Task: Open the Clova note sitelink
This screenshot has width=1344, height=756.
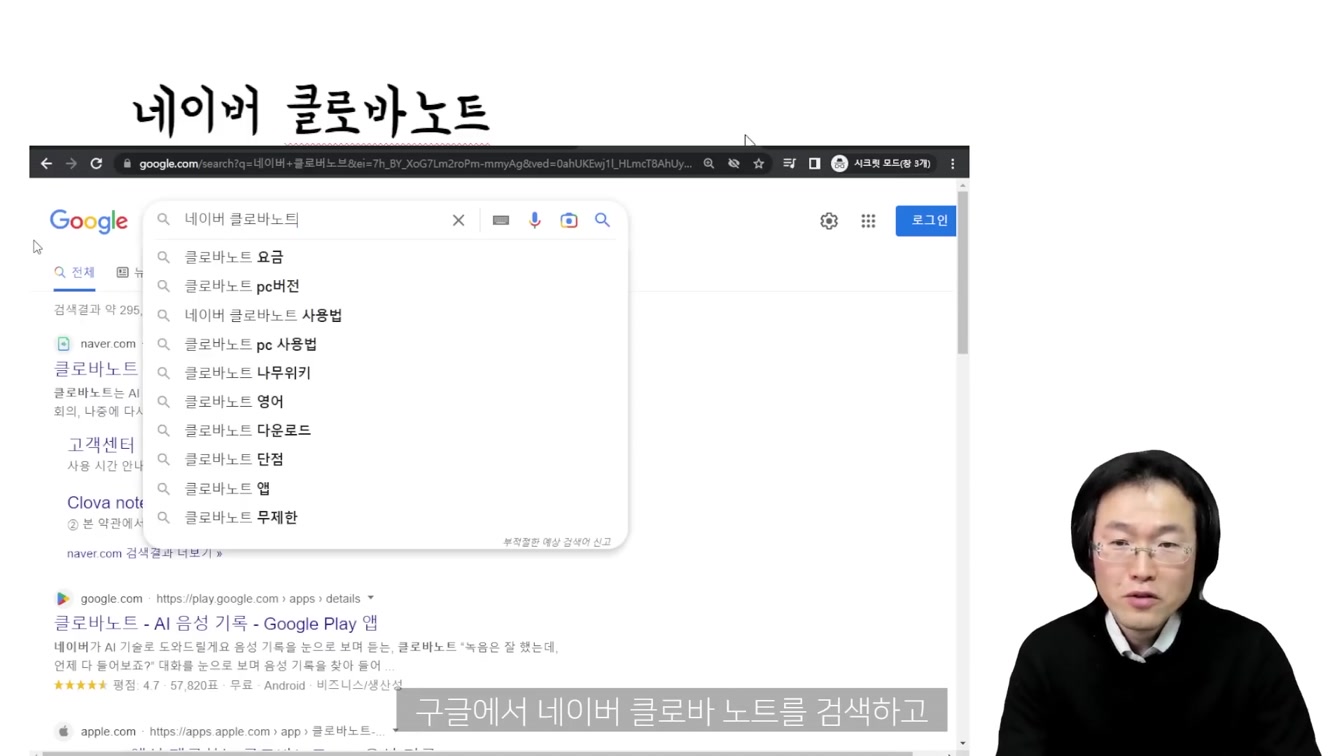Action: 105,502
